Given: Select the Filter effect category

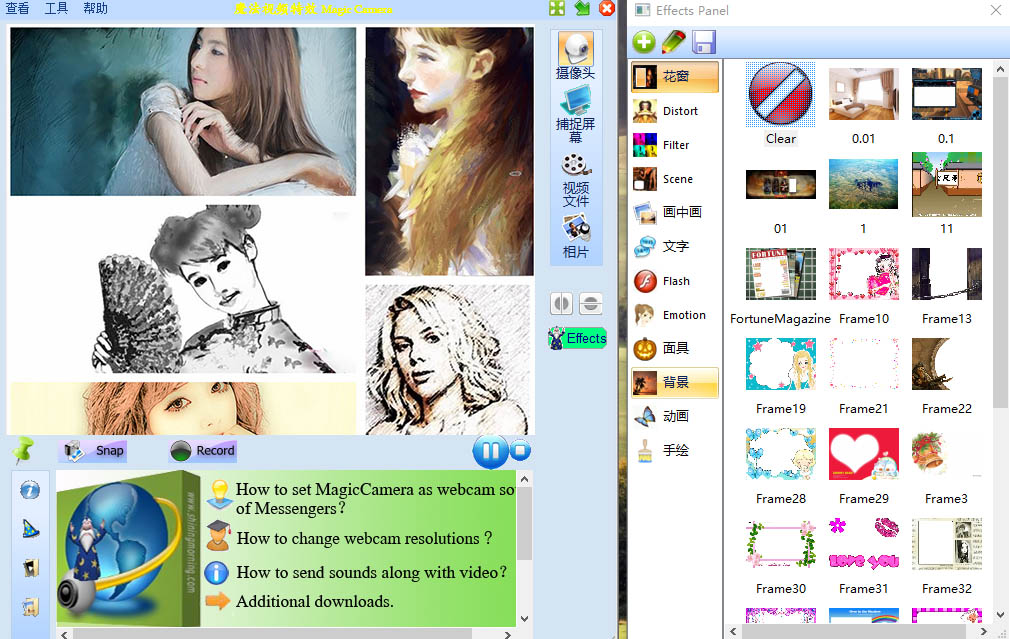Looking at the screenshot, I should click(x=675, y=145).
